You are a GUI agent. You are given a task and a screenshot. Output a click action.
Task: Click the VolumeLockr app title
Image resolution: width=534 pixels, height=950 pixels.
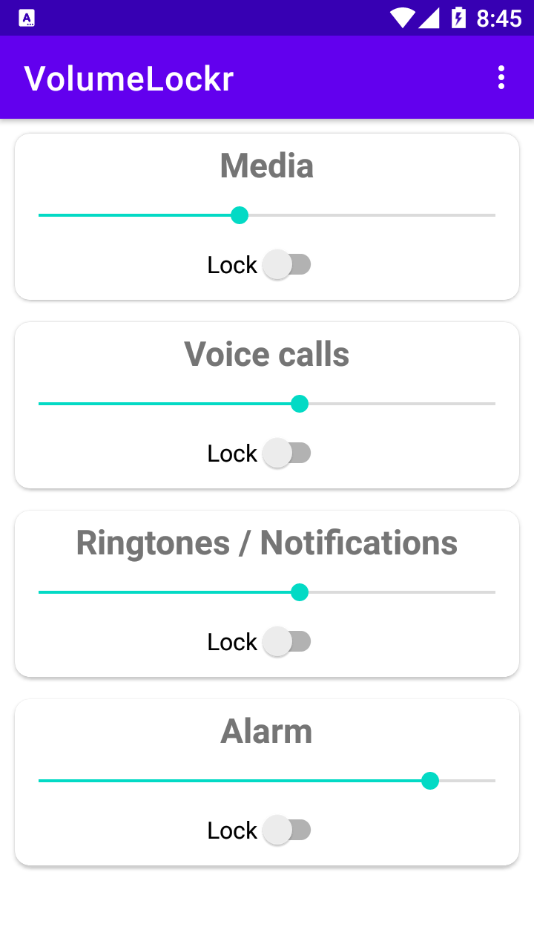[x=128, y=79]
